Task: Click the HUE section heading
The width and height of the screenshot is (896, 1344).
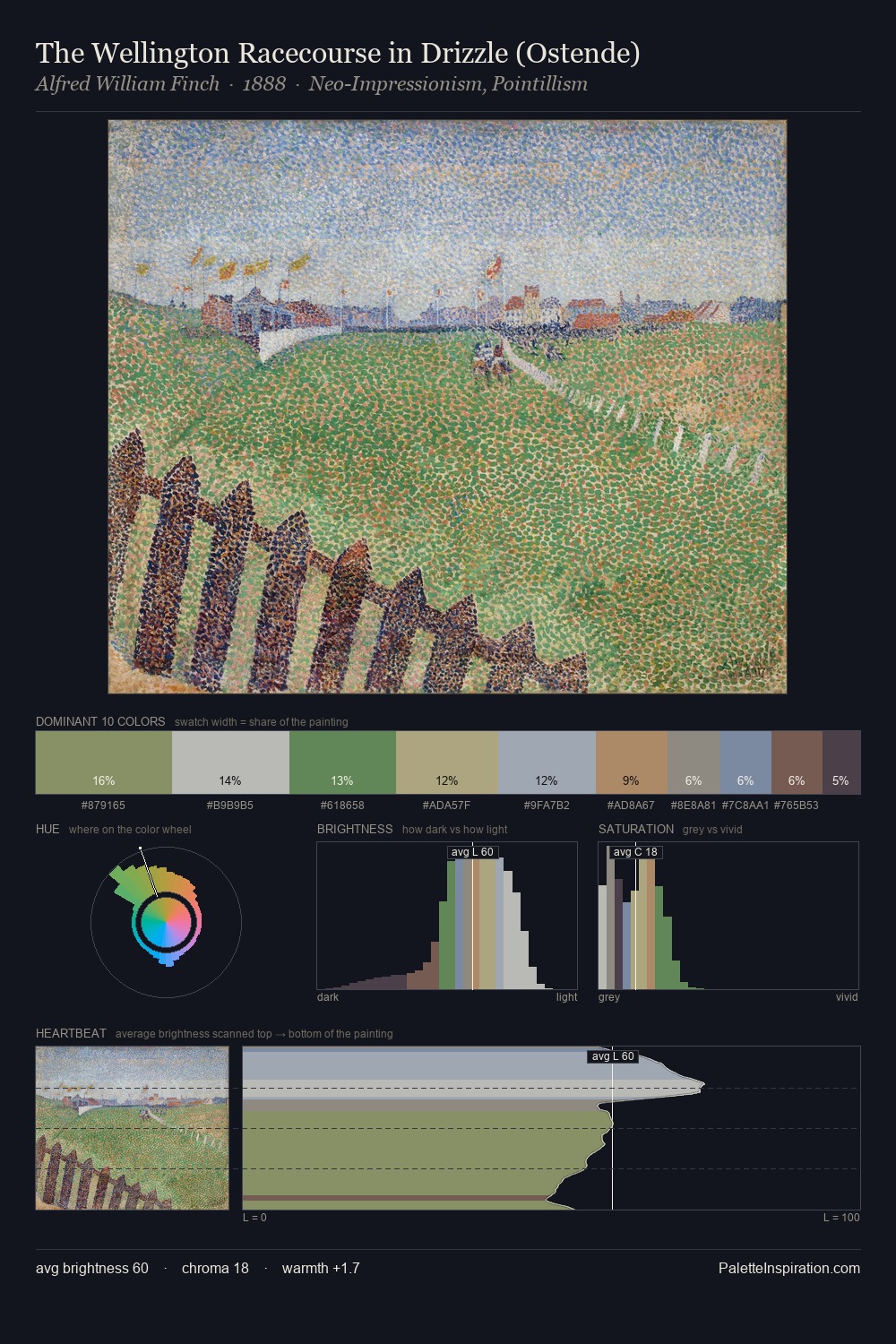Action: 47,829
